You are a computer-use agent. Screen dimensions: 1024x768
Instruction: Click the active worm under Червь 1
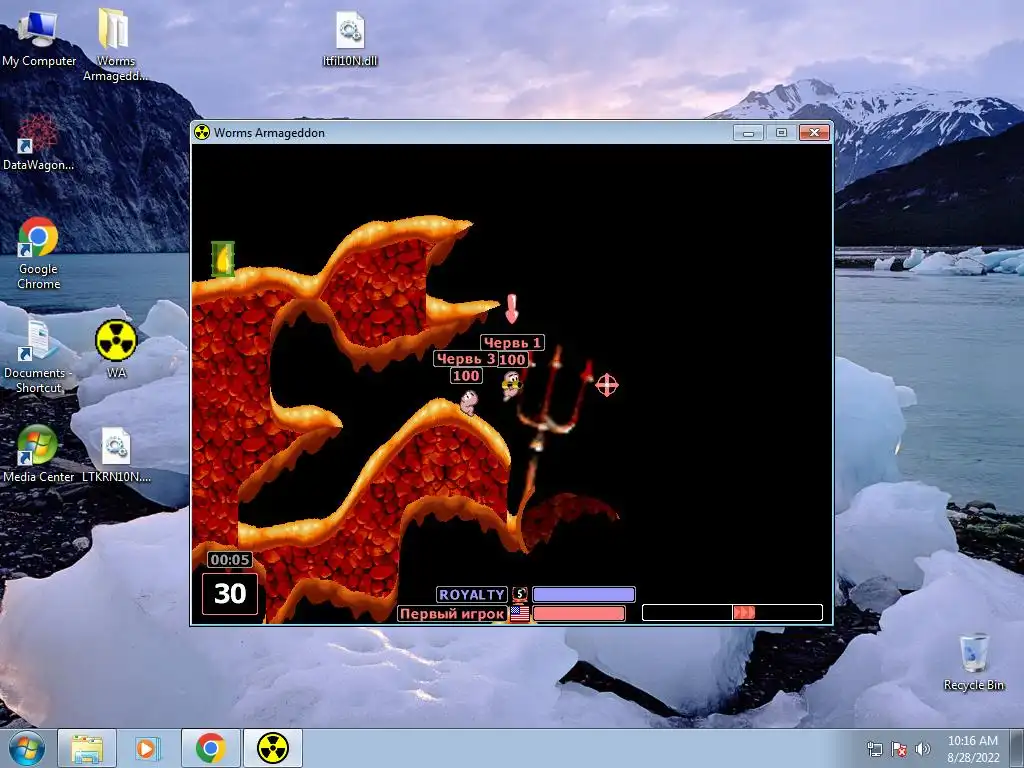(513, 385)
